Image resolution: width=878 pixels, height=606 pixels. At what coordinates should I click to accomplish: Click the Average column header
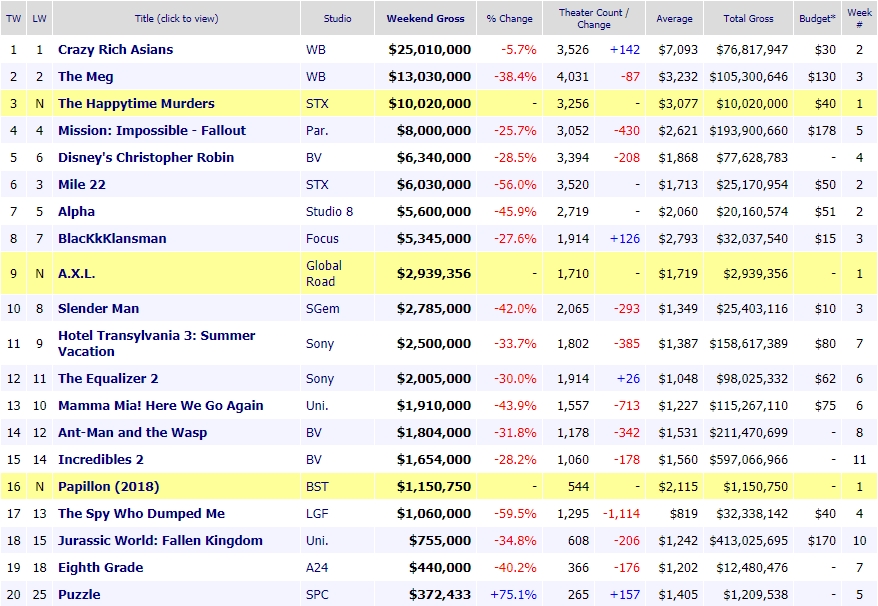(x=674, y=18)
